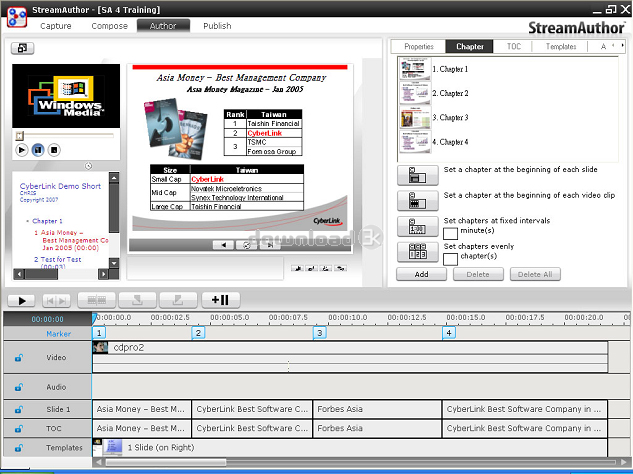633x474 pixels.
Task: Switch to the Templates panel tab
Action: click(561, 46)
